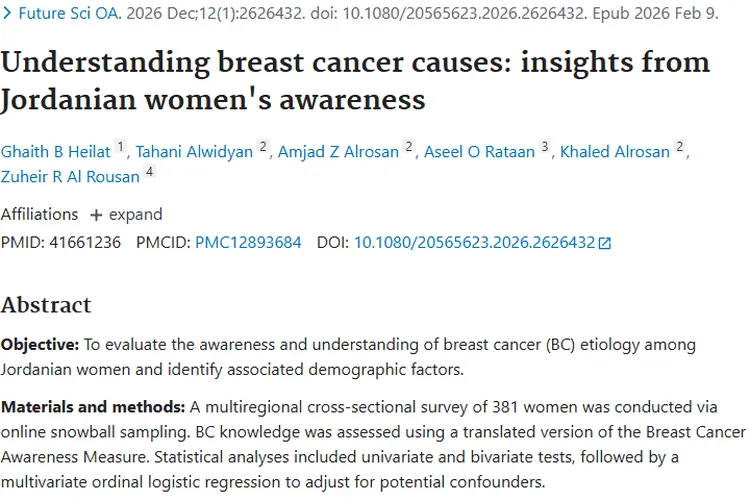Click the author name Zuheir R Al Rousan
The width and height of the screenshot is (750, 500).
click(69, 176)
